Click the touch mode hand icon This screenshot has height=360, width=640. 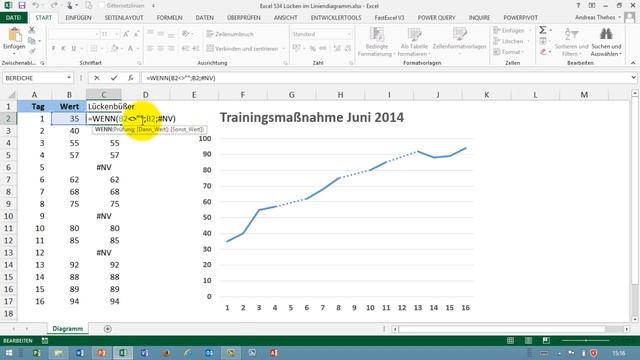pos(71,5)
